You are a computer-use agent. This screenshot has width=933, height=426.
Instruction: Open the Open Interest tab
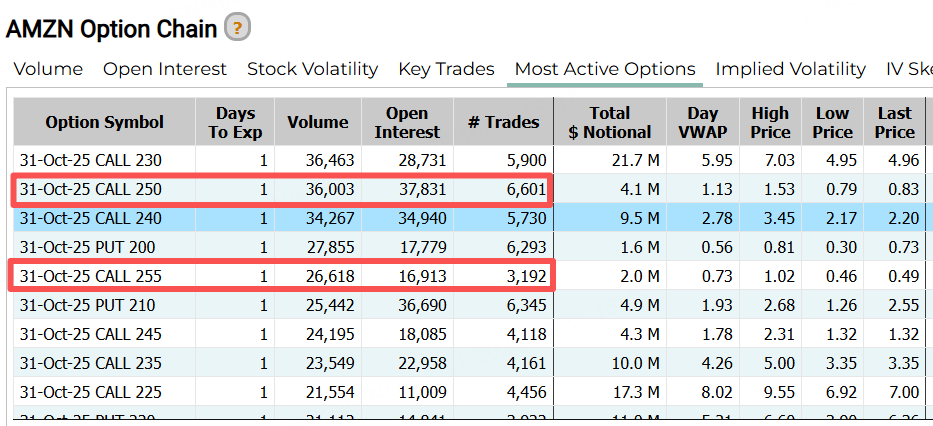[165, 69]
